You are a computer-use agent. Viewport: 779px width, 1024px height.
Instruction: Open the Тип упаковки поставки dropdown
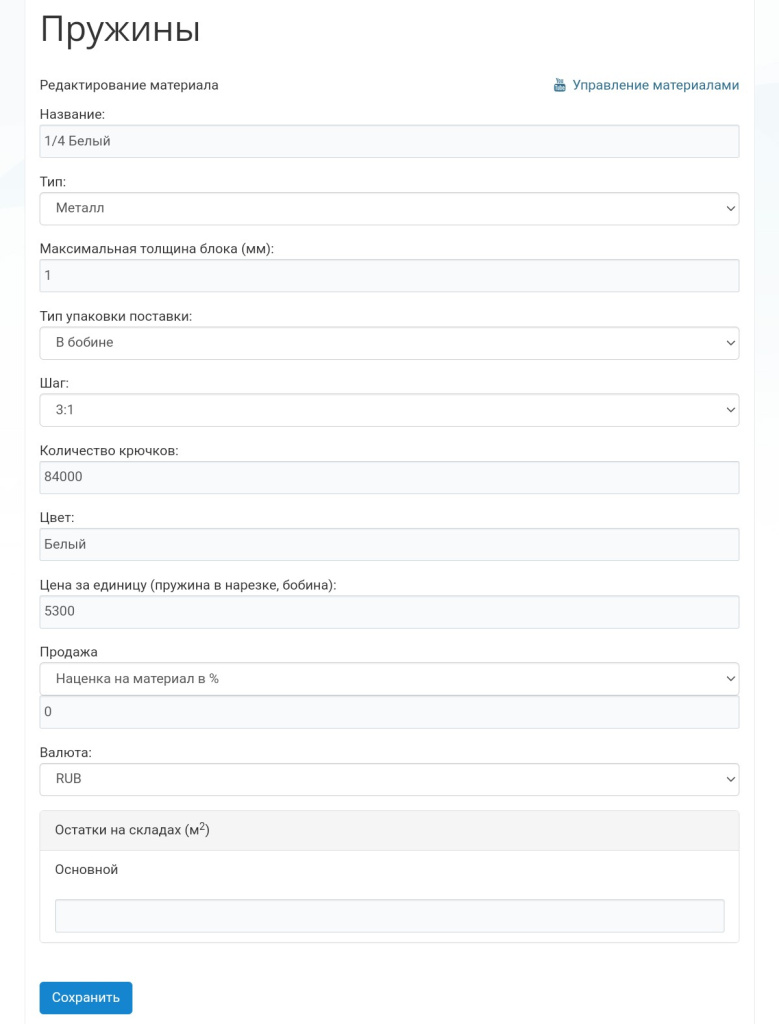pyautogui.click(x=389, y=342)
